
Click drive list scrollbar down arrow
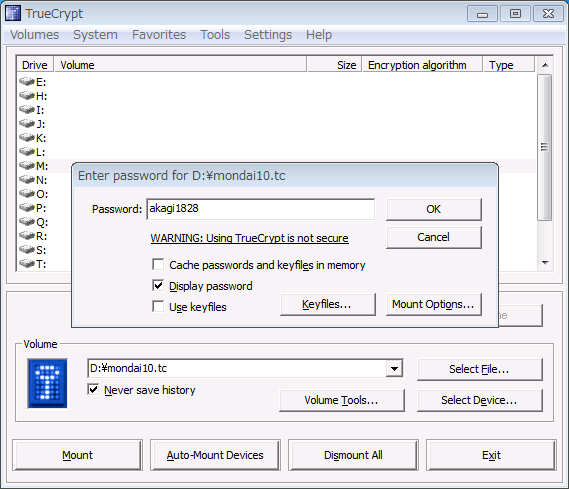pyautogui.click(x=545, y=263)
